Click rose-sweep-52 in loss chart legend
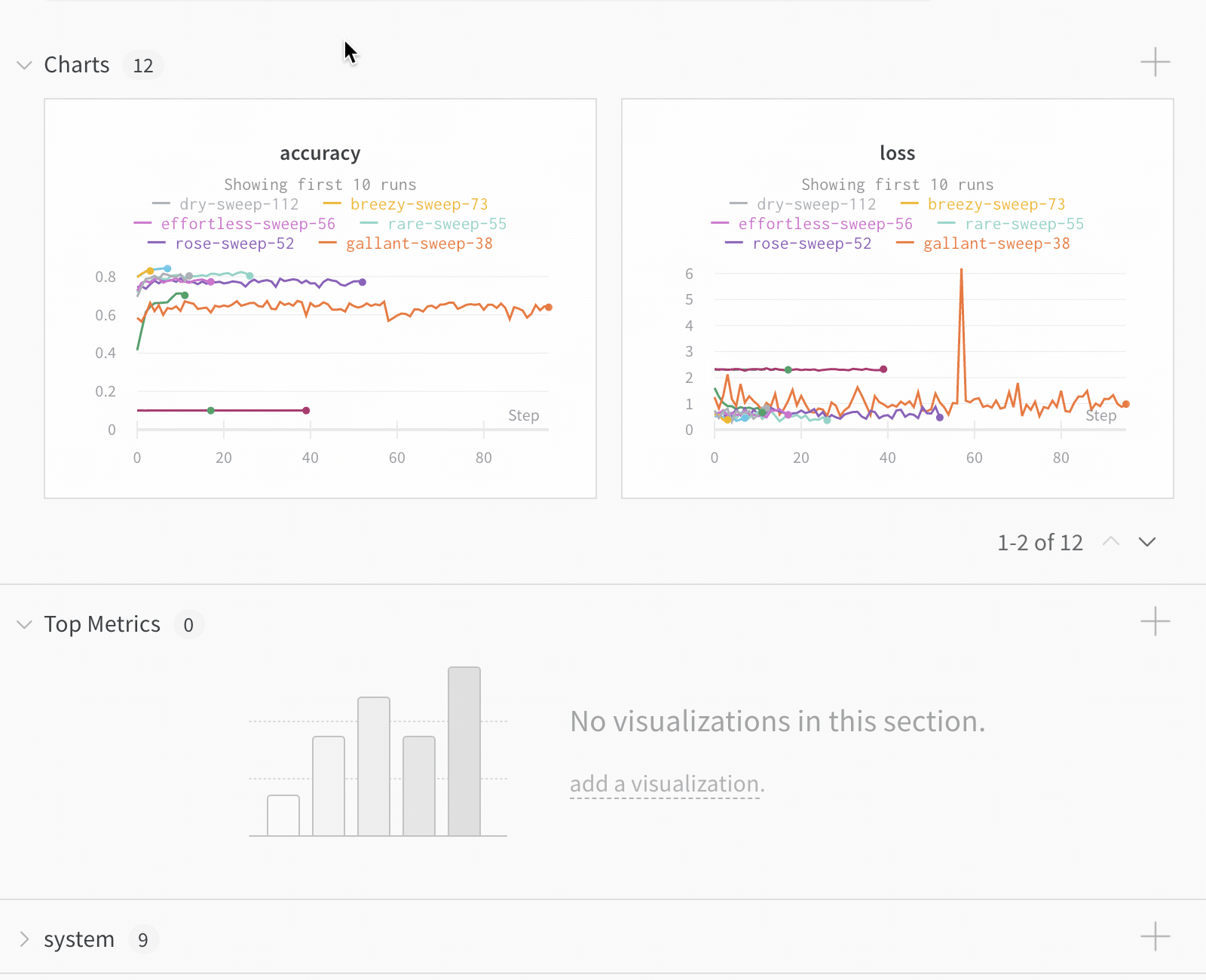Viewport: 1206px width, 980px height. click(x=812, y=243)
